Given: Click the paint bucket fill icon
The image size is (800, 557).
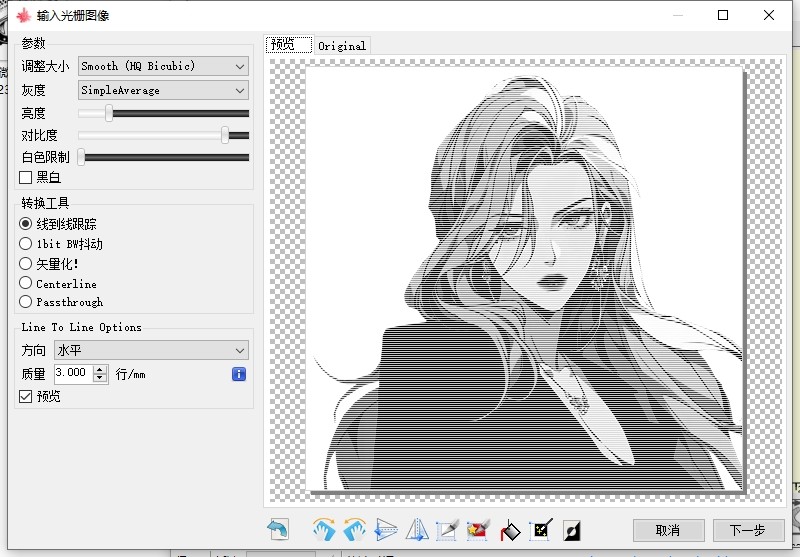Looking at the screenshot, I should pyautogui.click(x=510, y=529).
